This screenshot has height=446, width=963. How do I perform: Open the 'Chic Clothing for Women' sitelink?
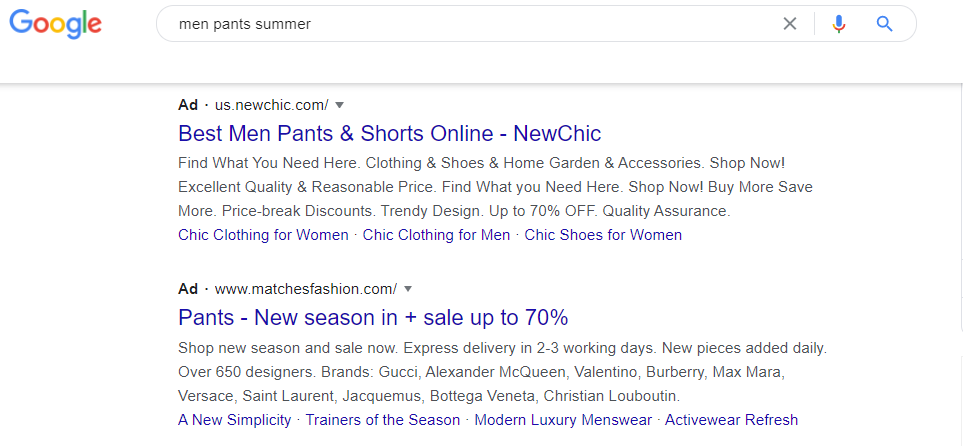263,235
